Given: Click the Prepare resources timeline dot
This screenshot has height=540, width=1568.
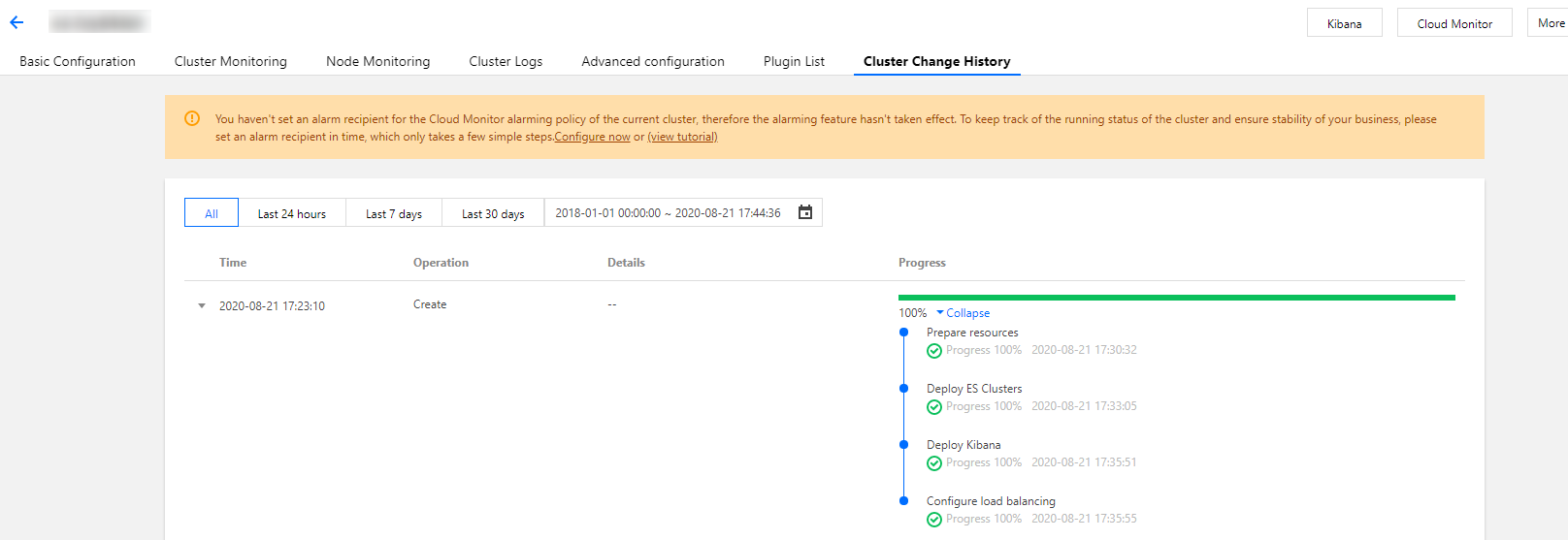Looking at the screenshot, I should pyautogui.click(x=903, y=333).
